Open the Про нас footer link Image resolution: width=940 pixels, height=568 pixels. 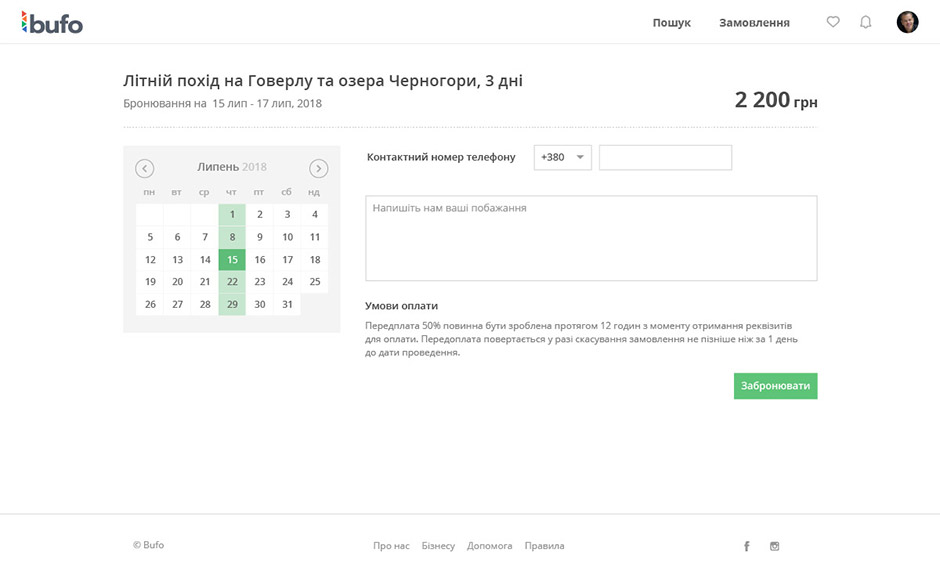coord(391,546)
